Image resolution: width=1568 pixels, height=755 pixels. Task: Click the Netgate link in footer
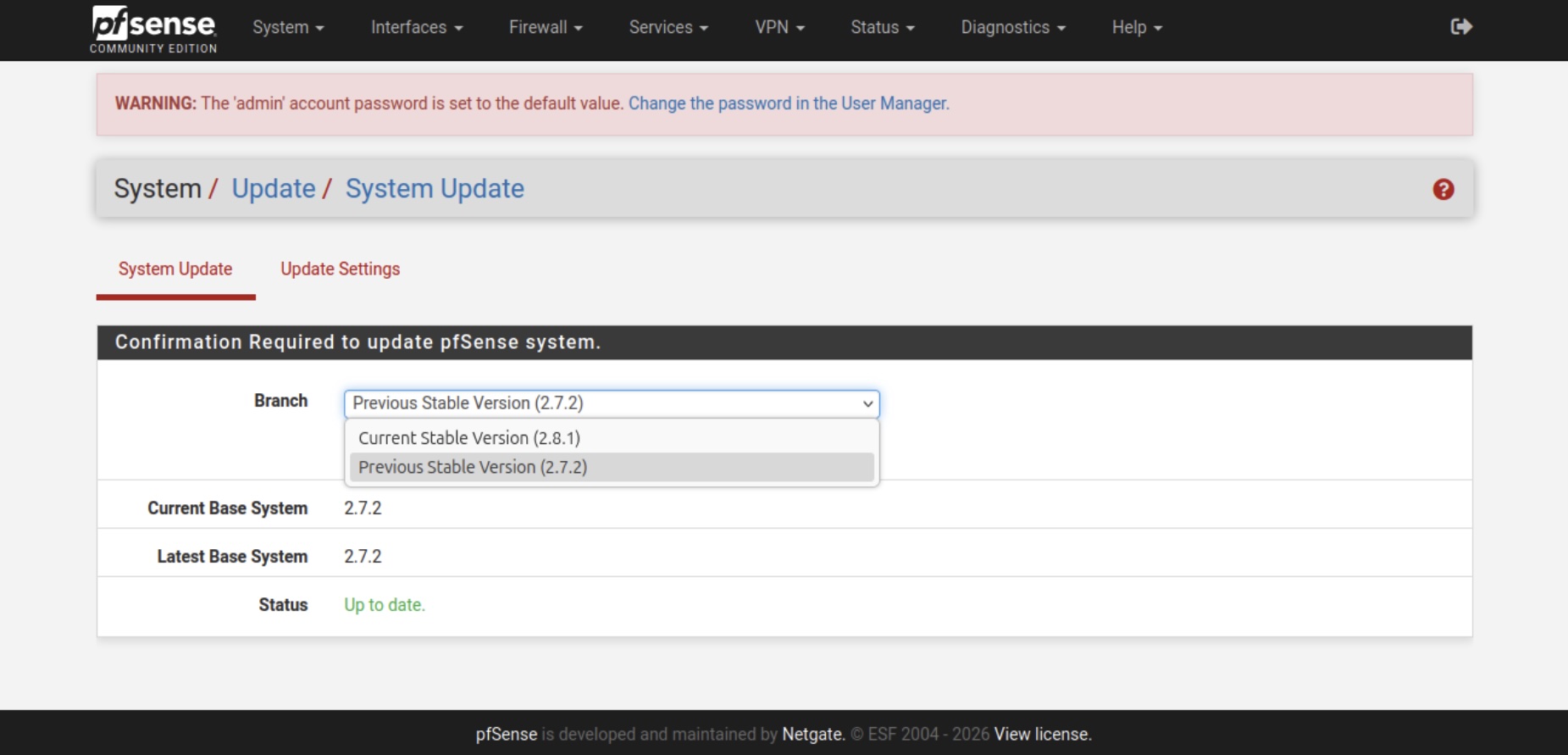[812, 734]
